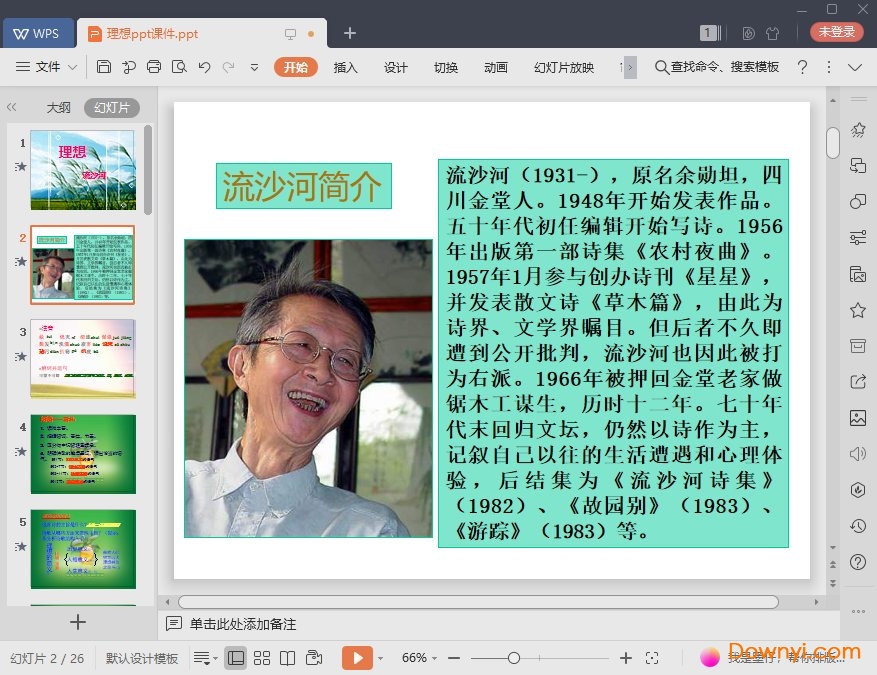Image resolution: width=877 pixels, height=675 pixels.
Task: Click the help question mark in right sidebar
Action: click(857, 562)
